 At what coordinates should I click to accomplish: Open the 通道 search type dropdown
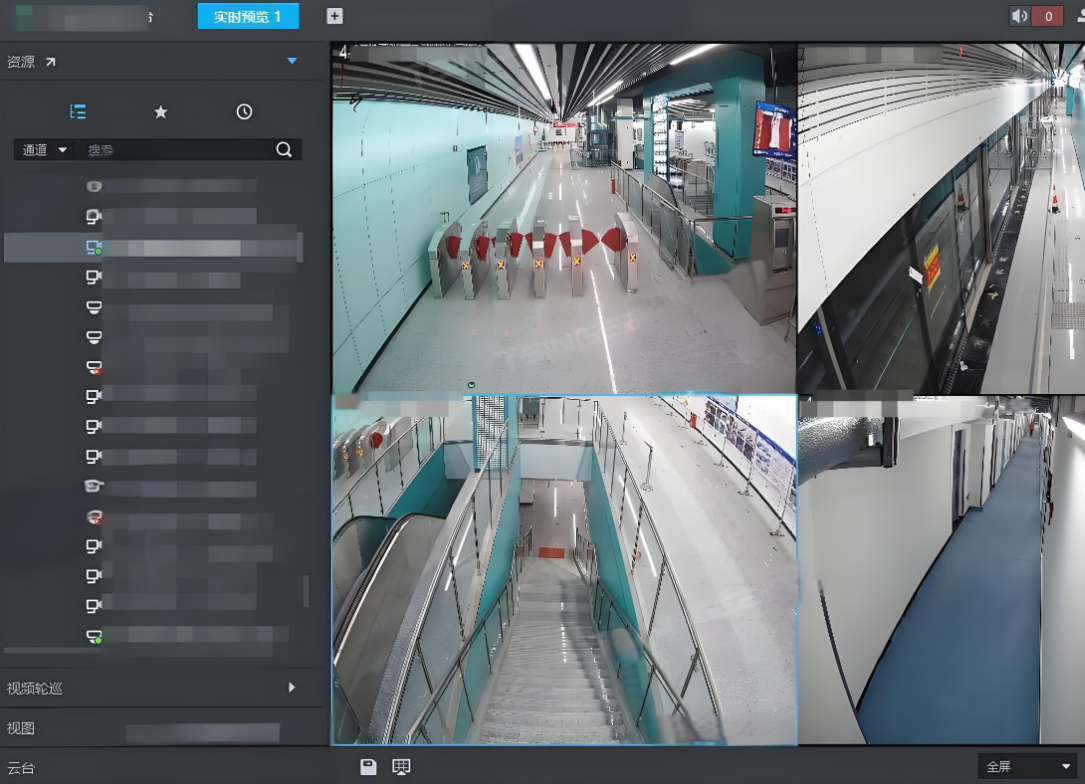[45, 150]
